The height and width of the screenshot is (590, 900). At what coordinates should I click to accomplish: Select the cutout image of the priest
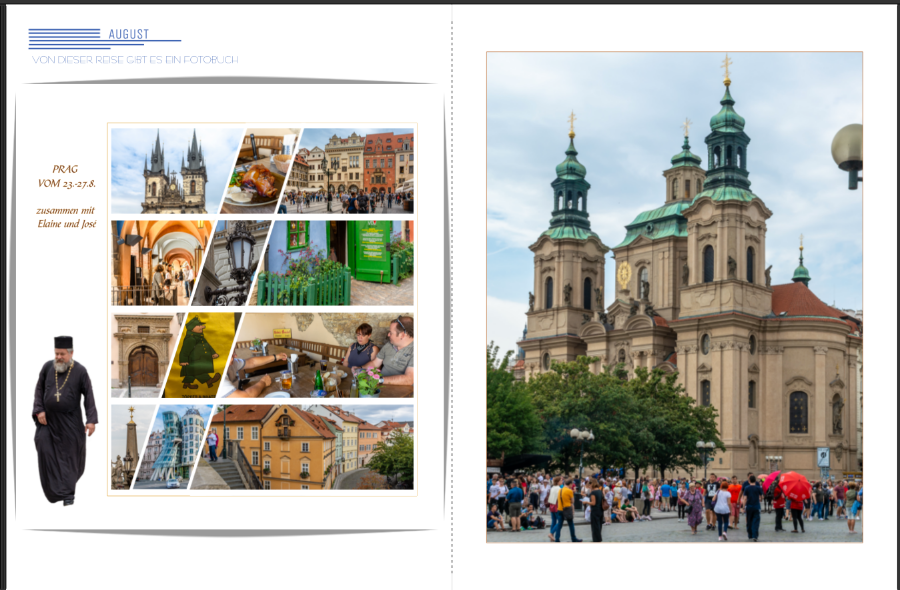64,420
